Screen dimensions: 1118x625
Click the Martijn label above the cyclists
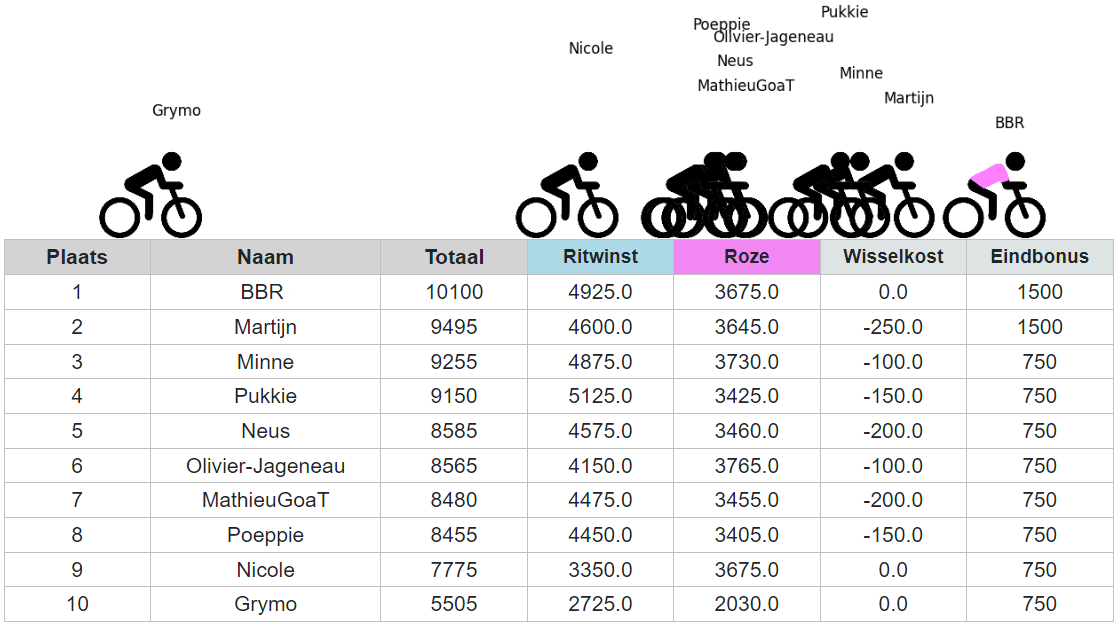pos(908,98)
